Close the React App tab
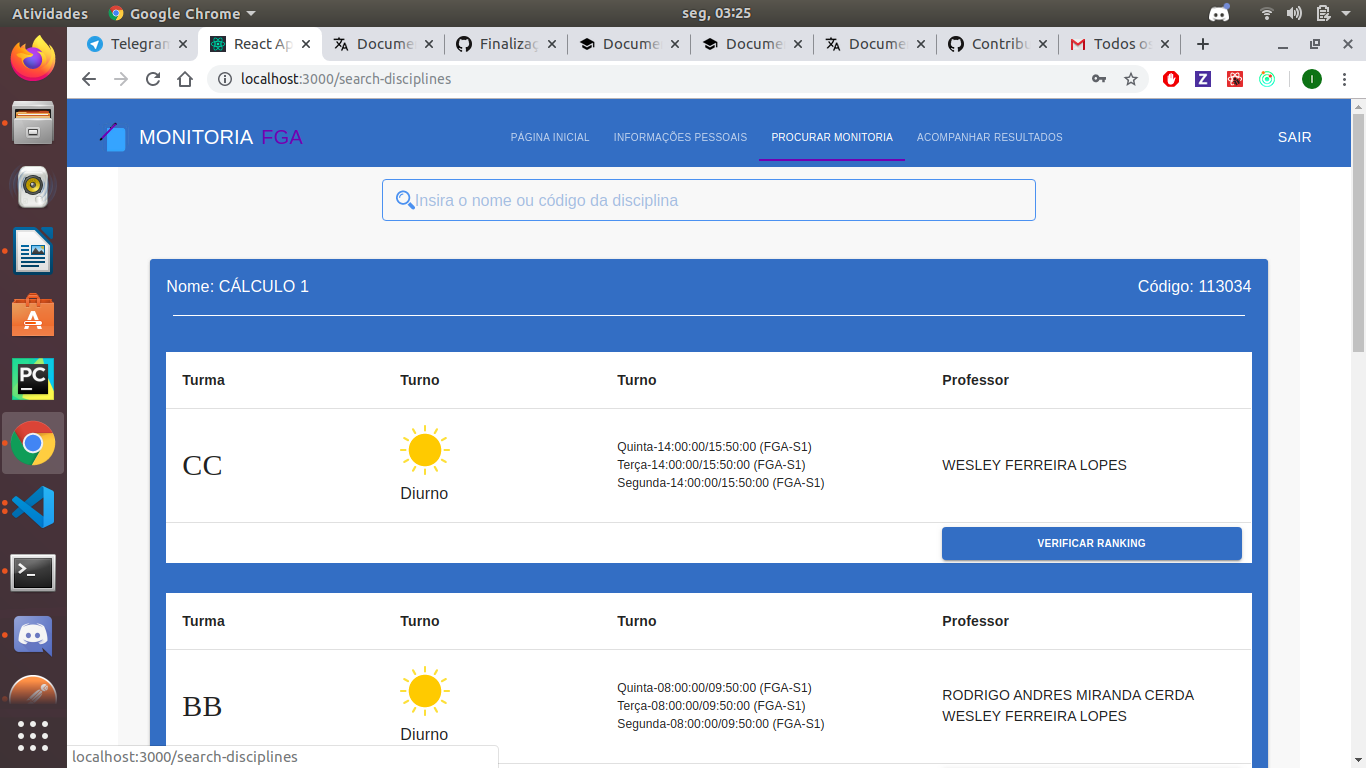The image size is (1366, 768). (306, 44)
